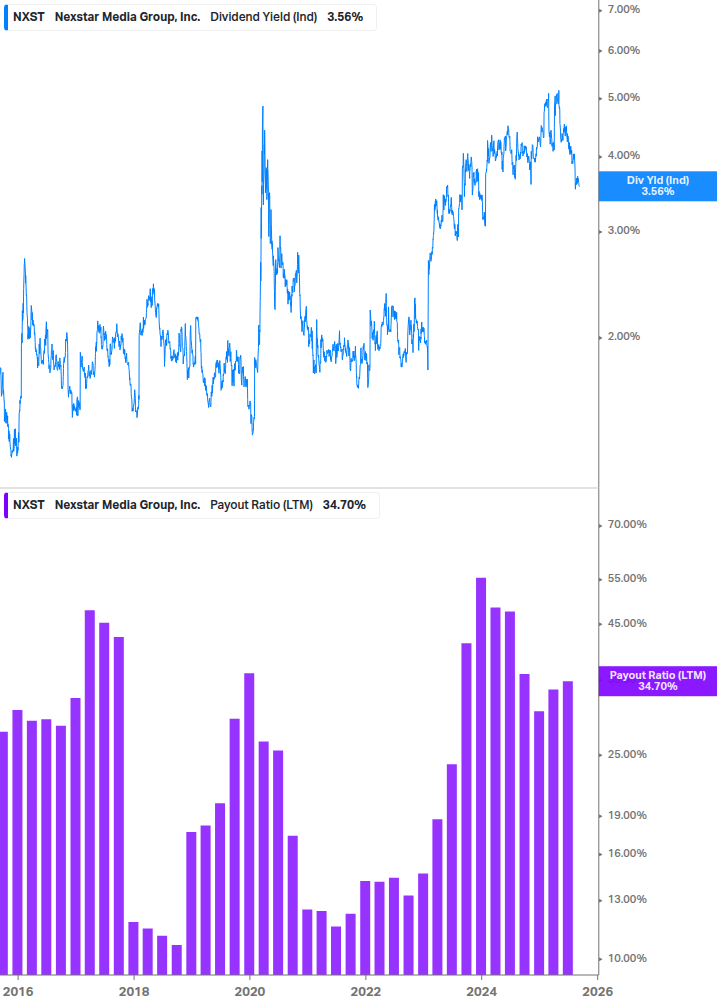Click the purple Payout Ratio color bar
This screenshot has width=717, height=1005.
pyautogui.click(x=6, y=505)
